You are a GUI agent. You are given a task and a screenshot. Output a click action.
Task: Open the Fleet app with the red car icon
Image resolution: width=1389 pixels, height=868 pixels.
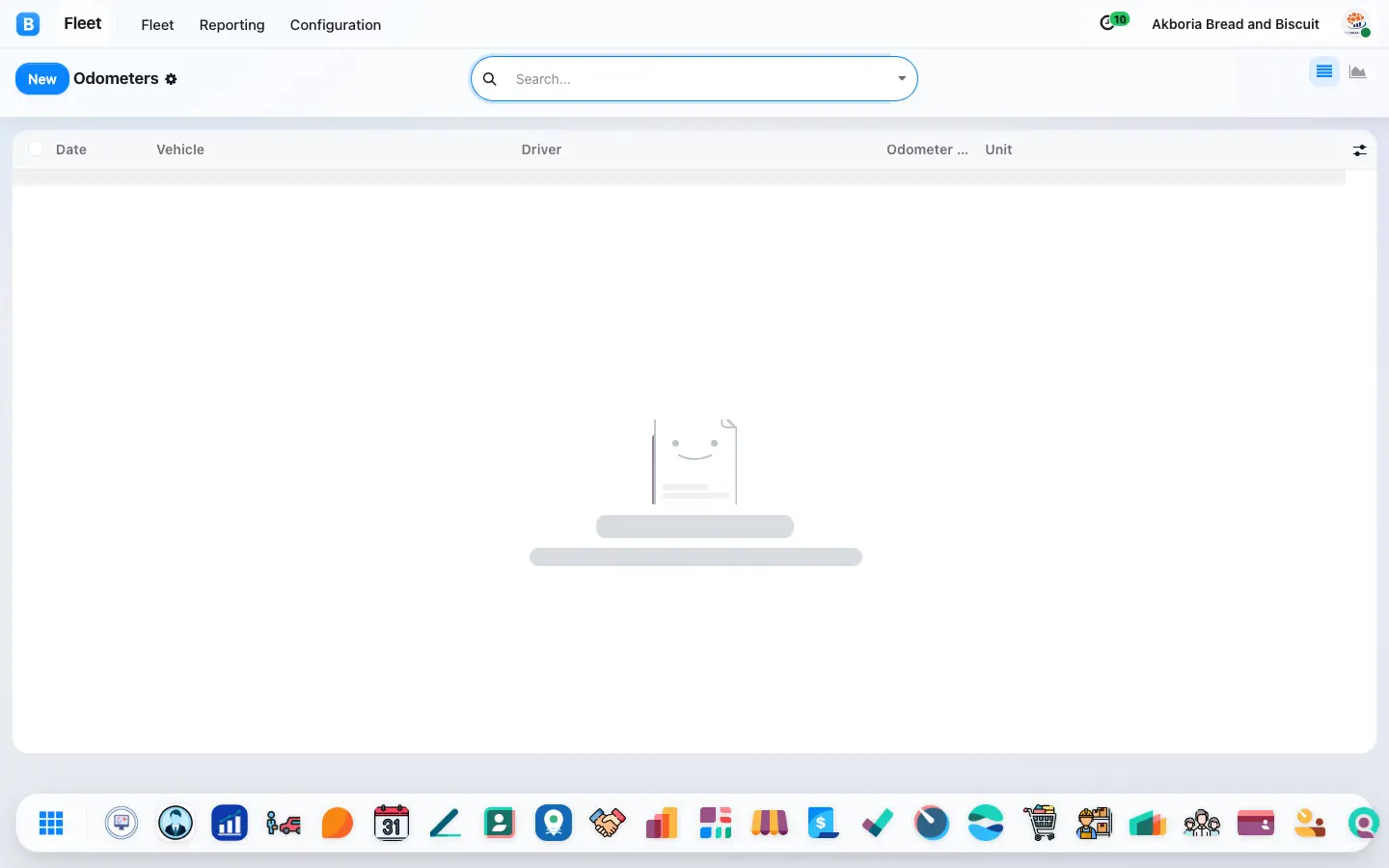284,823
